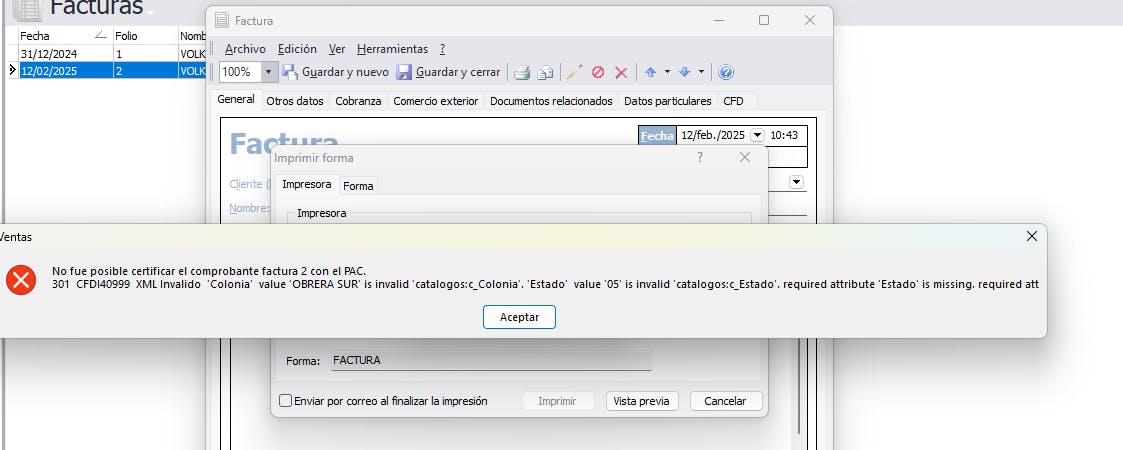Switch to the CFD tab
The image size is (1123, 450).
[x=733, y=101]
